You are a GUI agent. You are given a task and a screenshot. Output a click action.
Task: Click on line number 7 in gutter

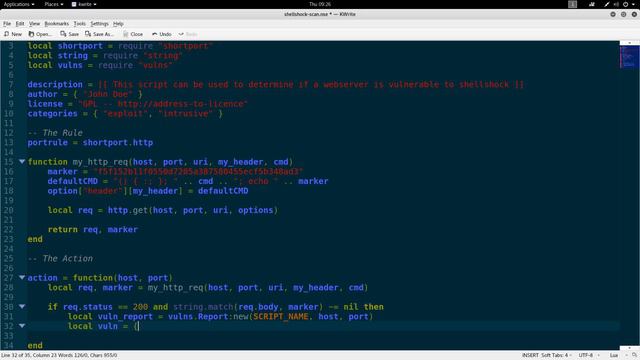pos(11,84)
